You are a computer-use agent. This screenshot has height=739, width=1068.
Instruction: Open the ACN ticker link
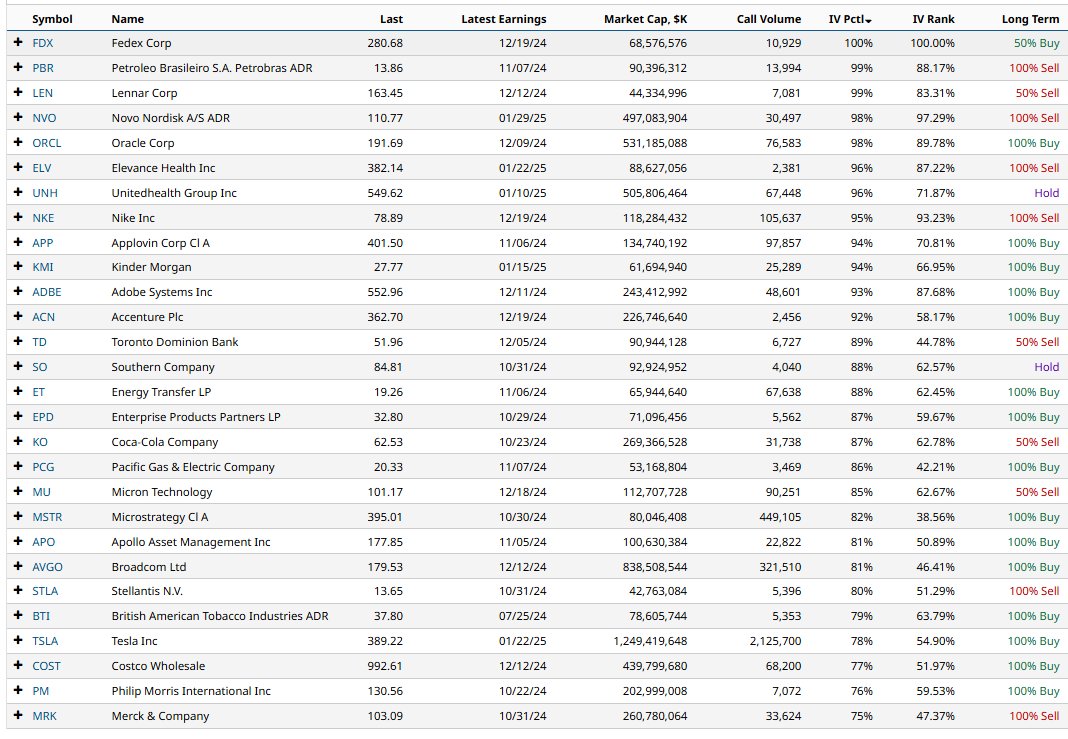[x=44, y=317]
